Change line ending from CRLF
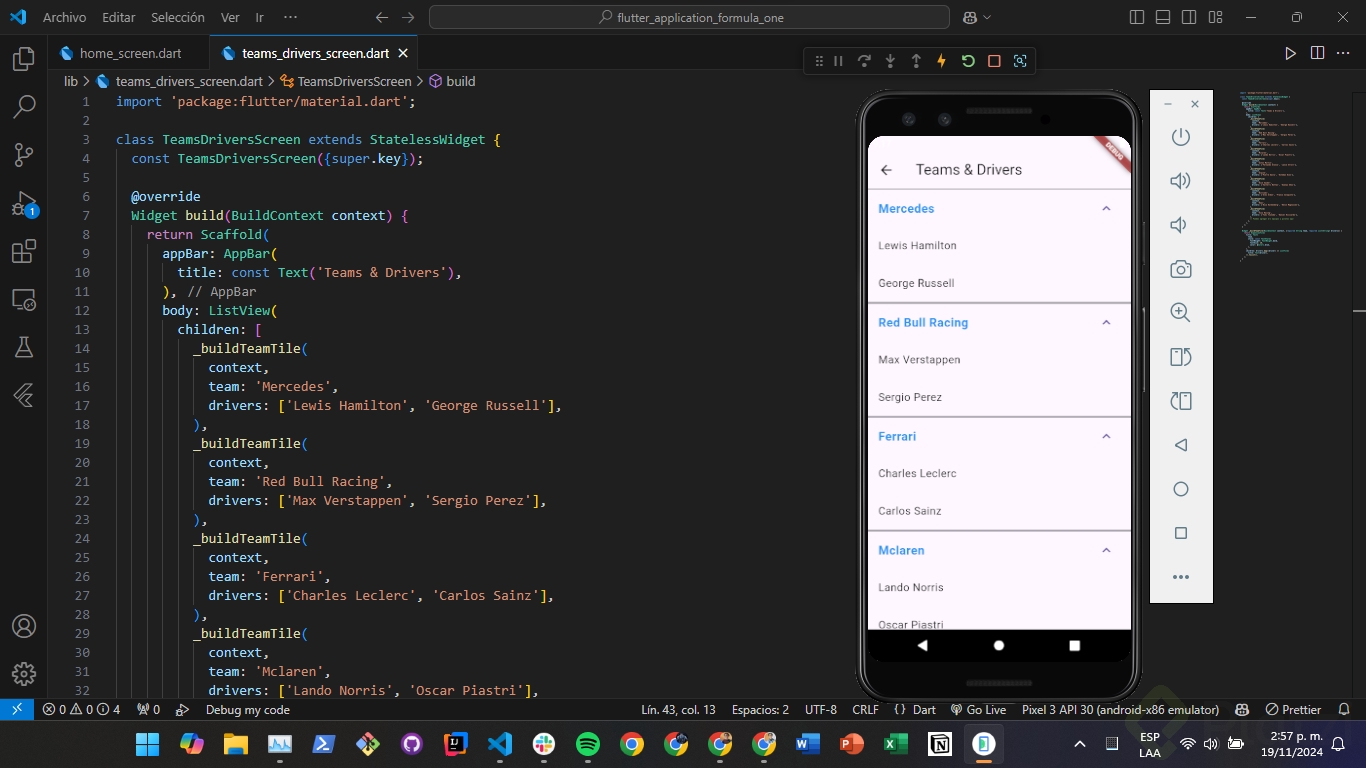 click(865, 710)
